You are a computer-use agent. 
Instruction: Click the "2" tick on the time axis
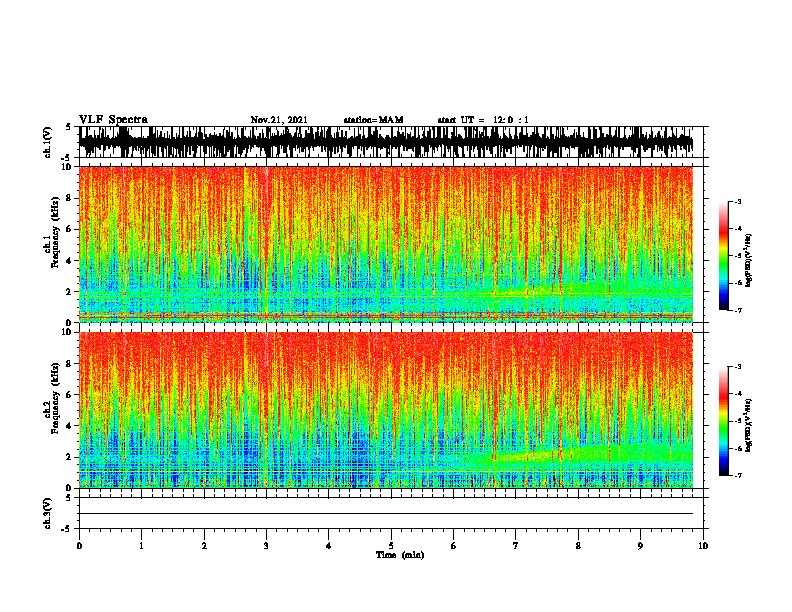point(204,545)
